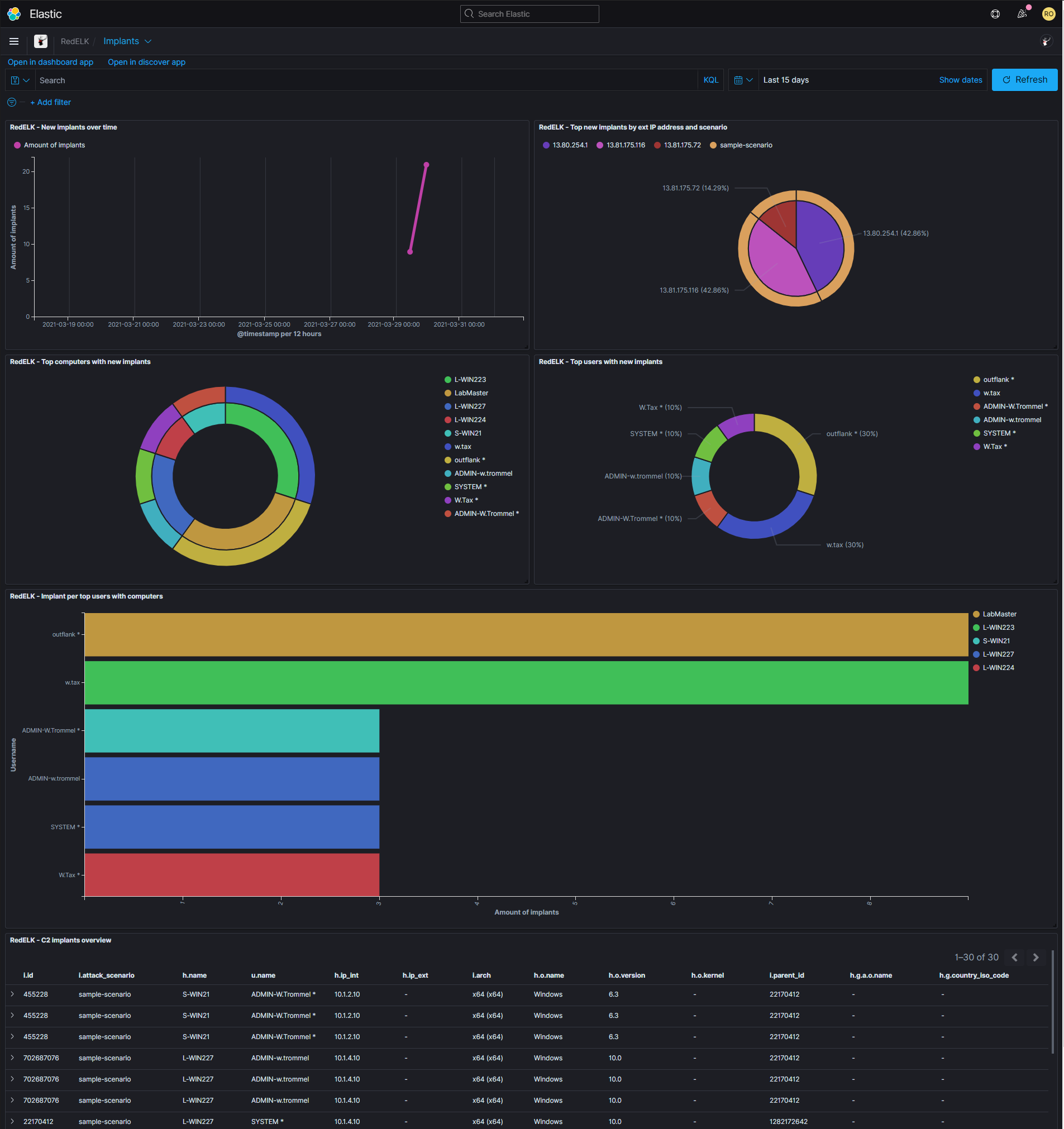Viewport: 1064px width, 1129px height.
Task: Toggle S-WIN21 in computers donut legend
Action: 463,433
